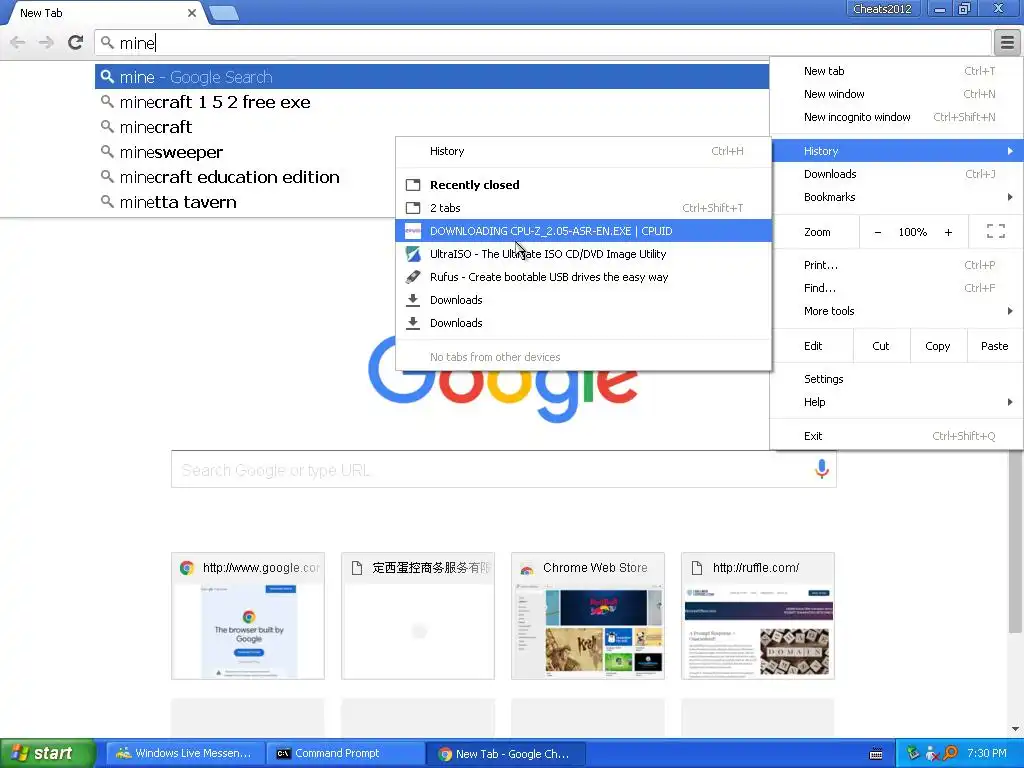
Task: Switch to Windows Live Messenger in taskbar
Action: (x=184, y=753)
